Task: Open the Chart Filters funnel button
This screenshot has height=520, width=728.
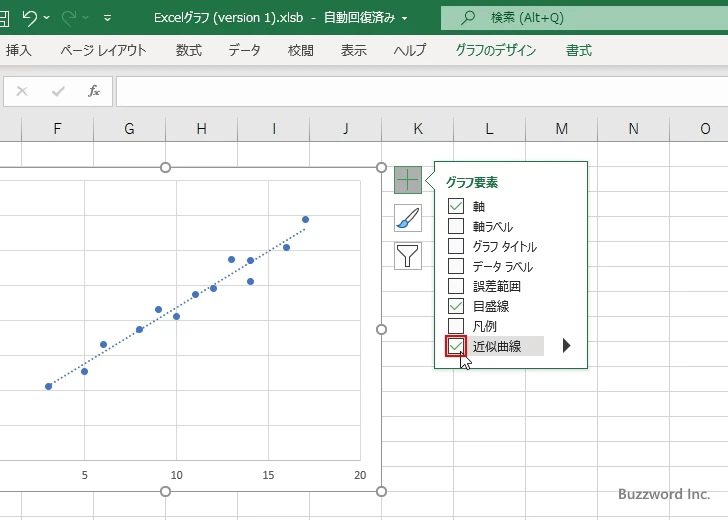Action: click(407, 256)
